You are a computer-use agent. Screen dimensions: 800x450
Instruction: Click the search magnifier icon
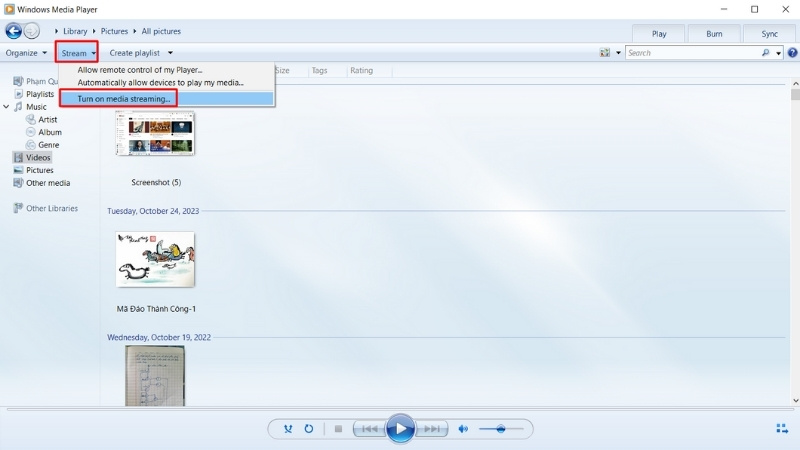[x=765, y=53]
